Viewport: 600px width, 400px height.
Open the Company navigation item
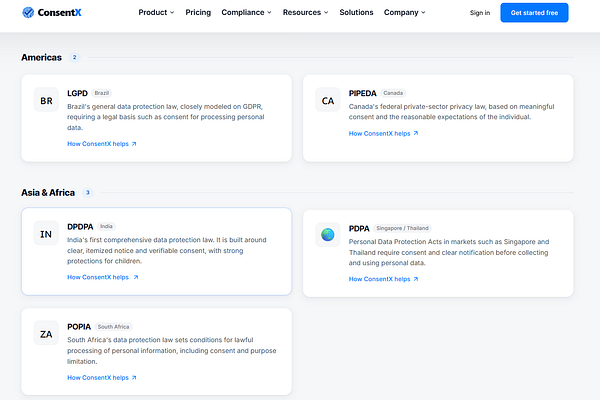click(404, 13)
